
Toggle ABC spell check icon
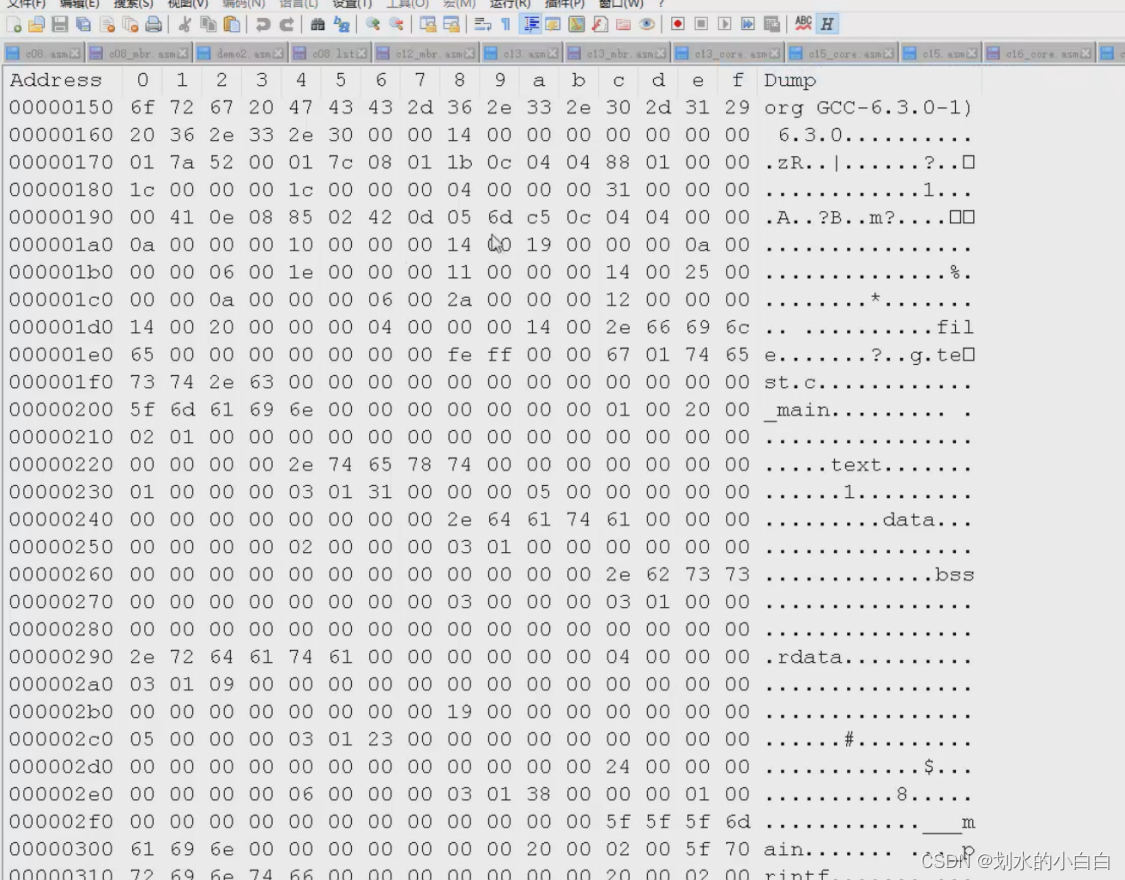click(x=804, y=24)
